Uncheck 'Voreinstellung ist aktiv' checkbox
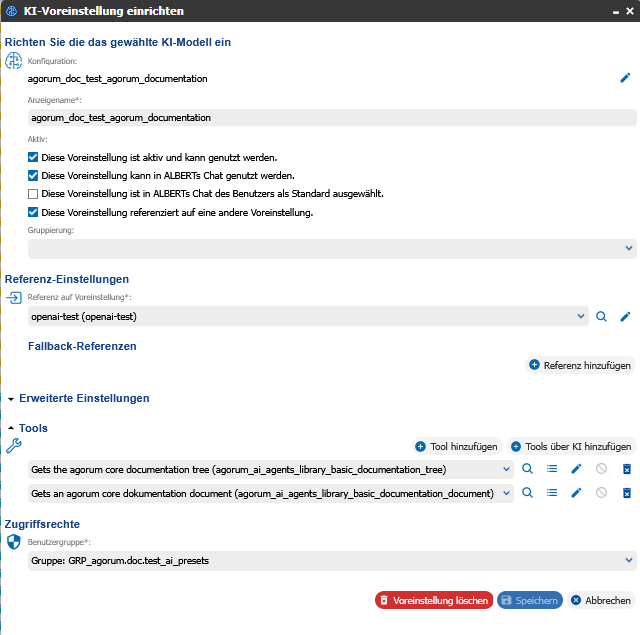This screenshot has height=635, width=640. [33, 158]
